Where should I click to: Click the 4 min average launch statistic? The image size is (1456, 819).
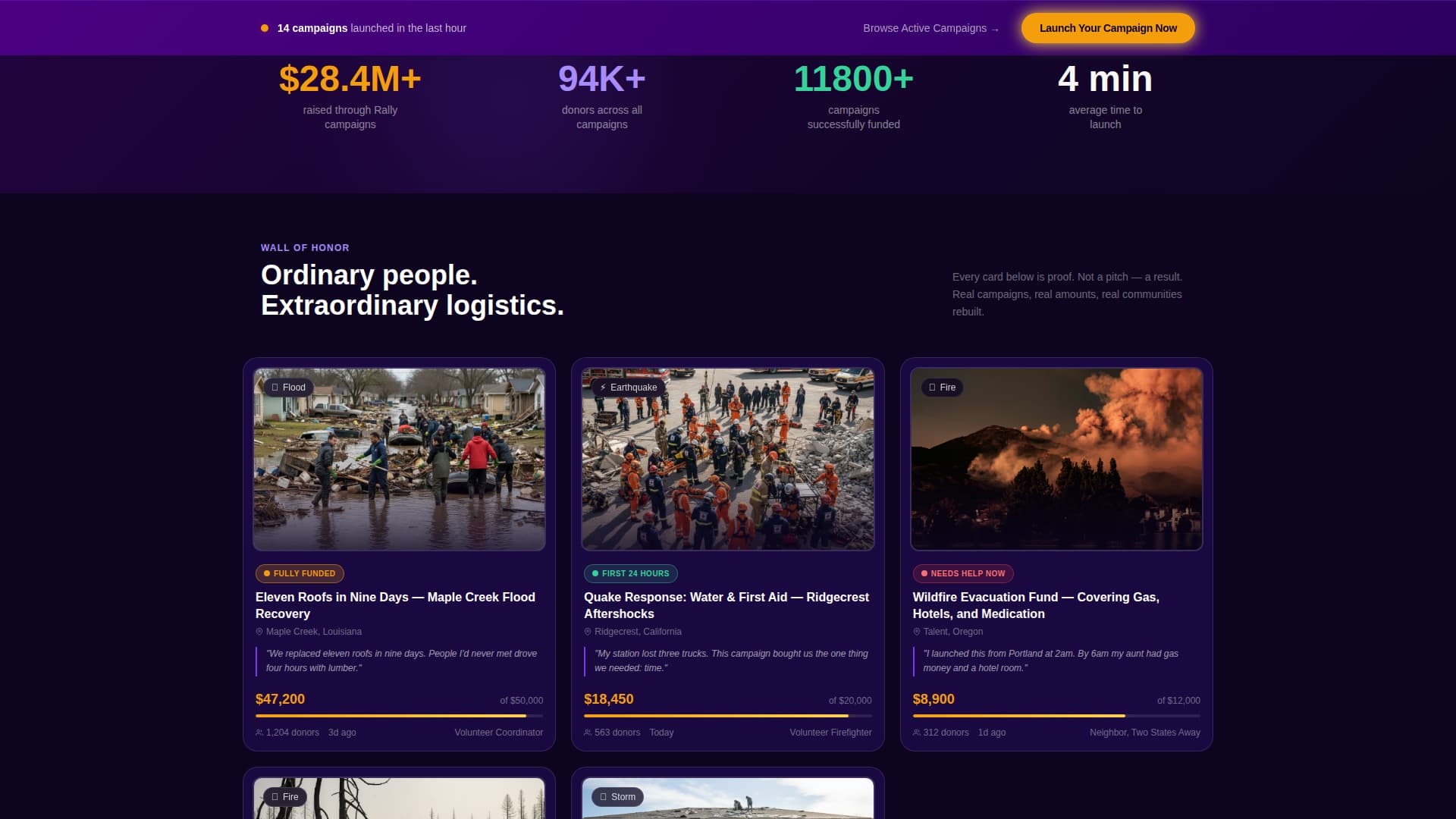[1106, 79]
